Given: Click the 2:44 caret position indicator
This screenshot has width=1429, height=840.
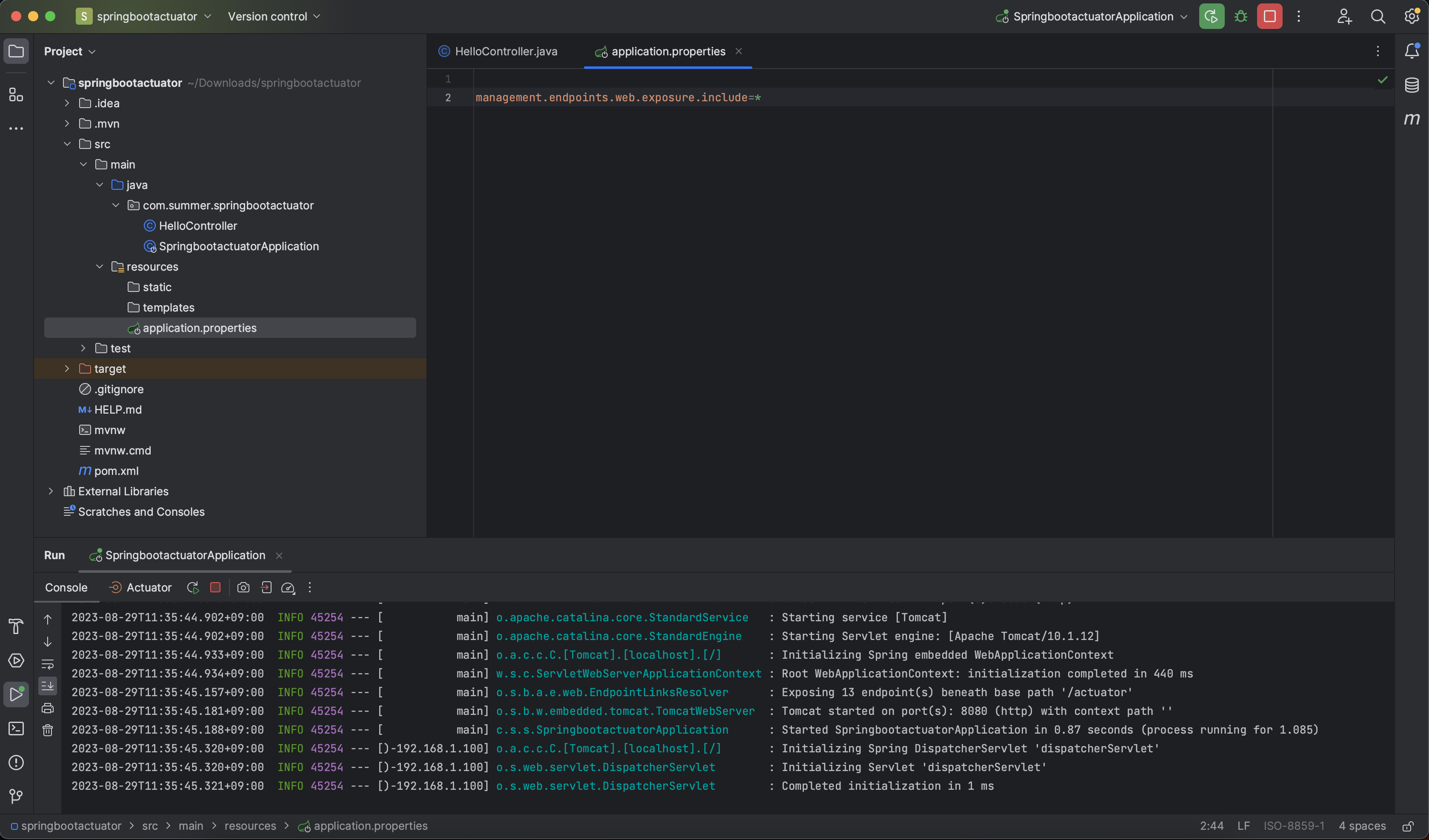Looking at the screenshot, I should pos(1212,826).
